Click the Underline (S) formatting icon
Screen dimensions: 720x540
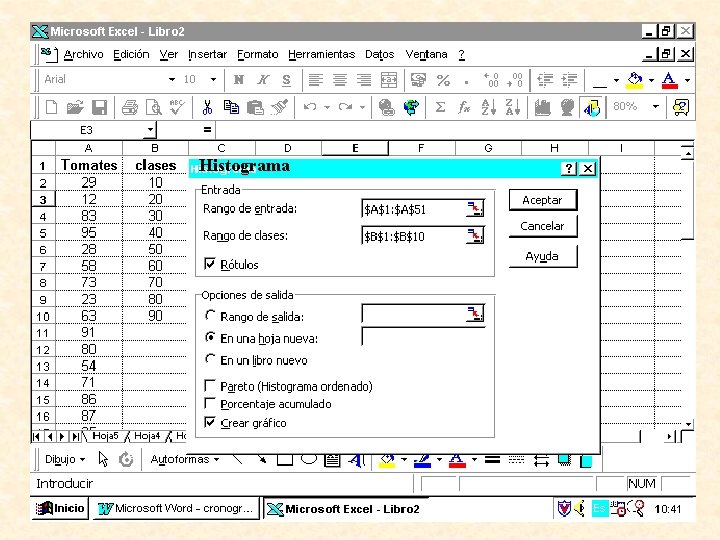tap(287, 80)
